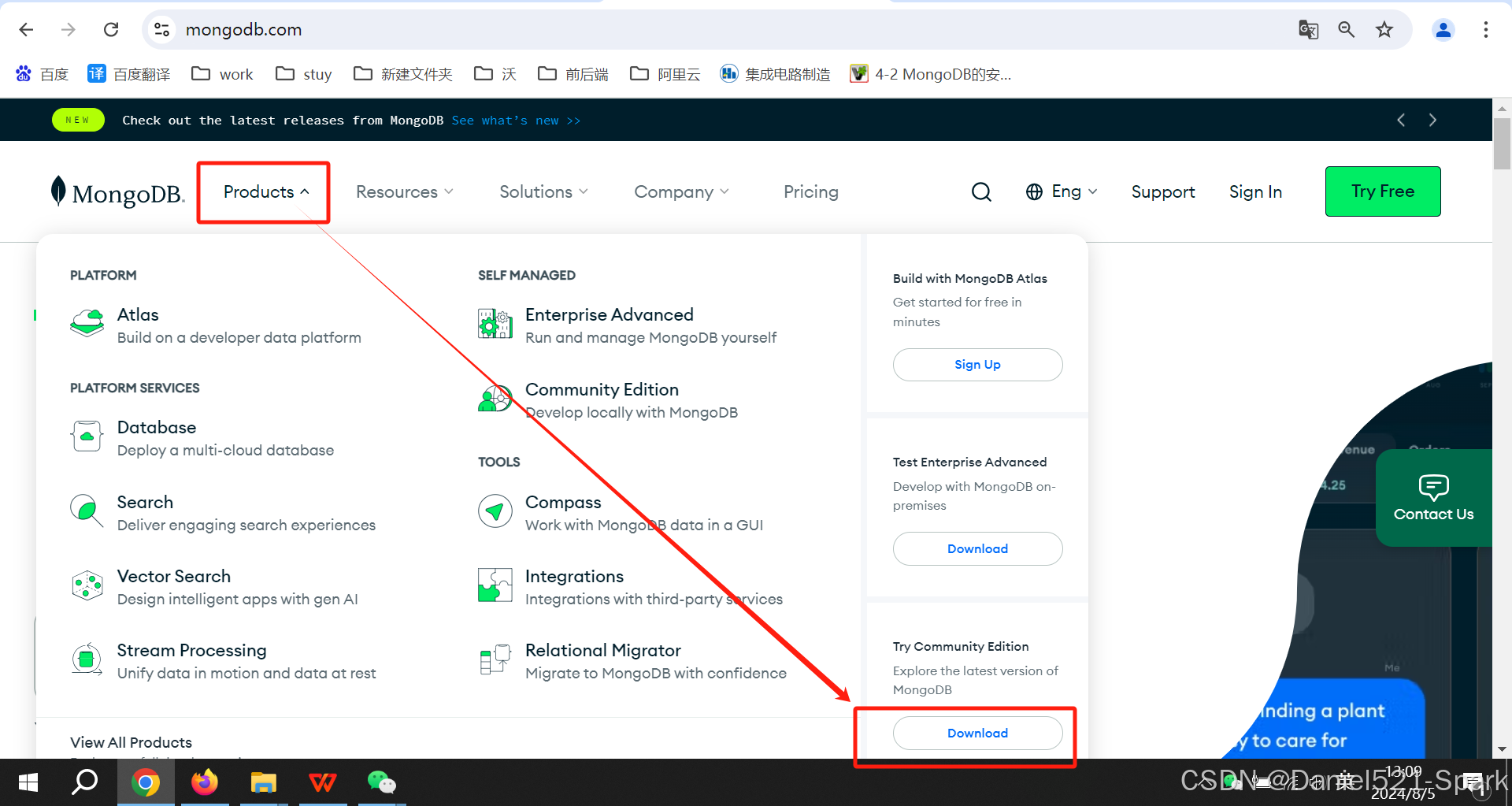Click the Community Edition people icon

(x=495, y=398)
